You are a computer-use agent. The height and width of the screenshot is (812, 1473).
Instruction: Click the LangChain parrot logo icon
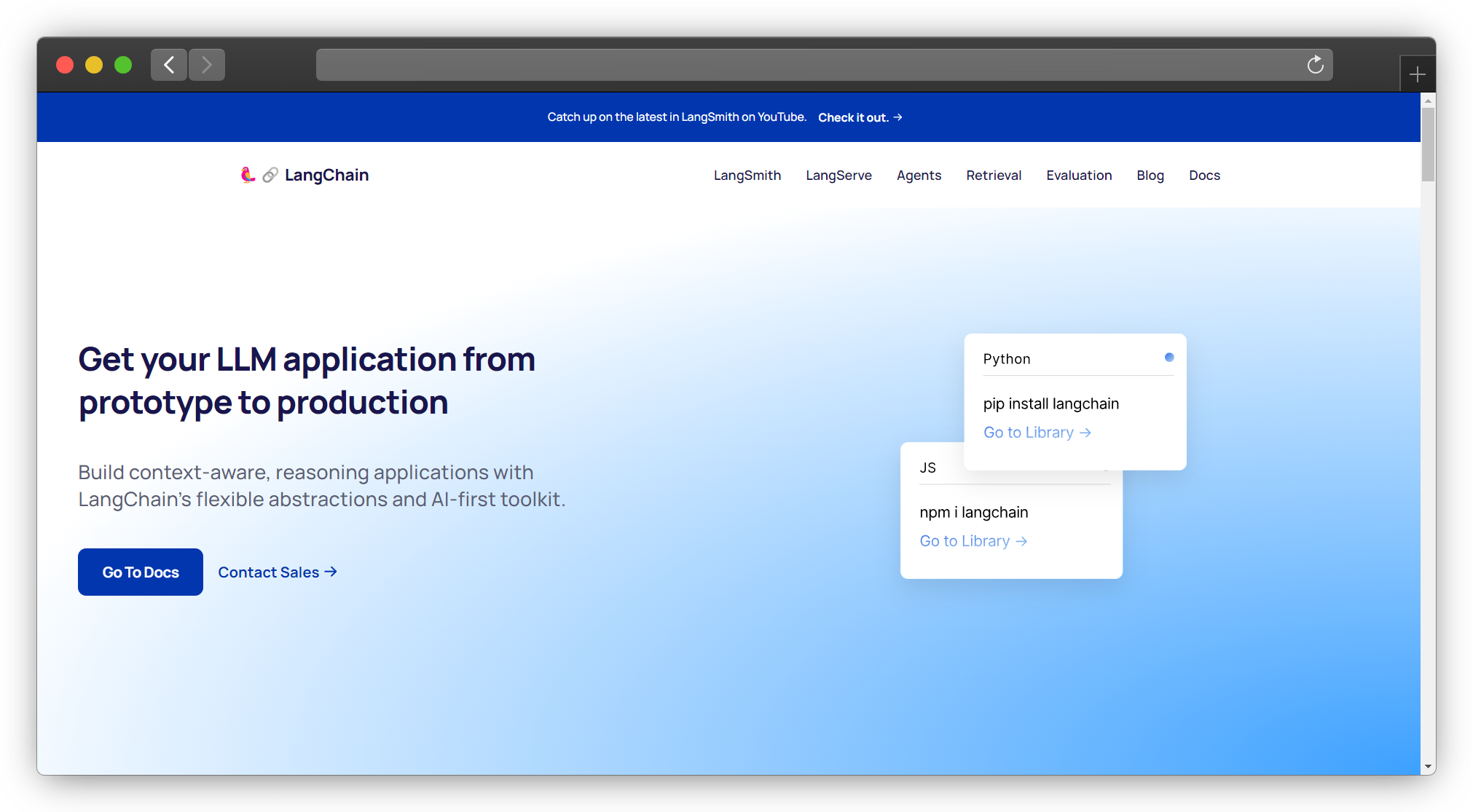pyautogui.click(x=248, y=175)
